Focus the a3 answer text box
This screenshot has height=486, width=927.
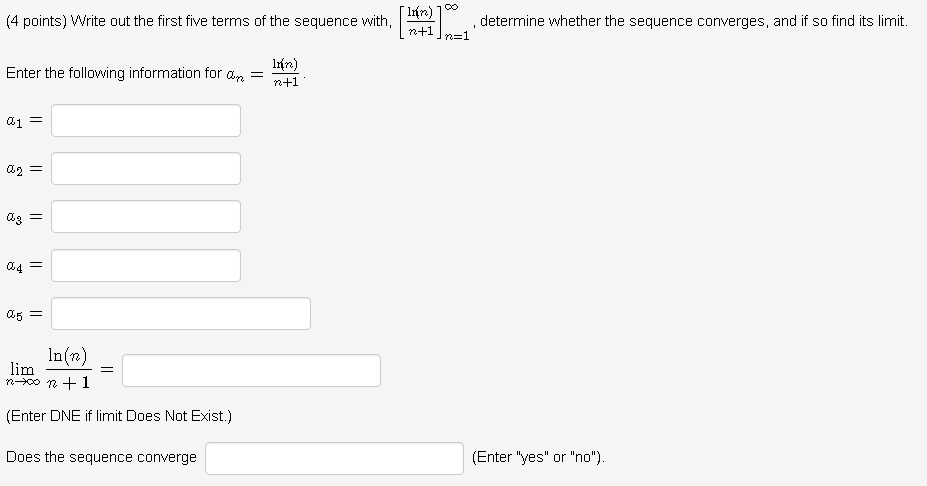point(146,217)
